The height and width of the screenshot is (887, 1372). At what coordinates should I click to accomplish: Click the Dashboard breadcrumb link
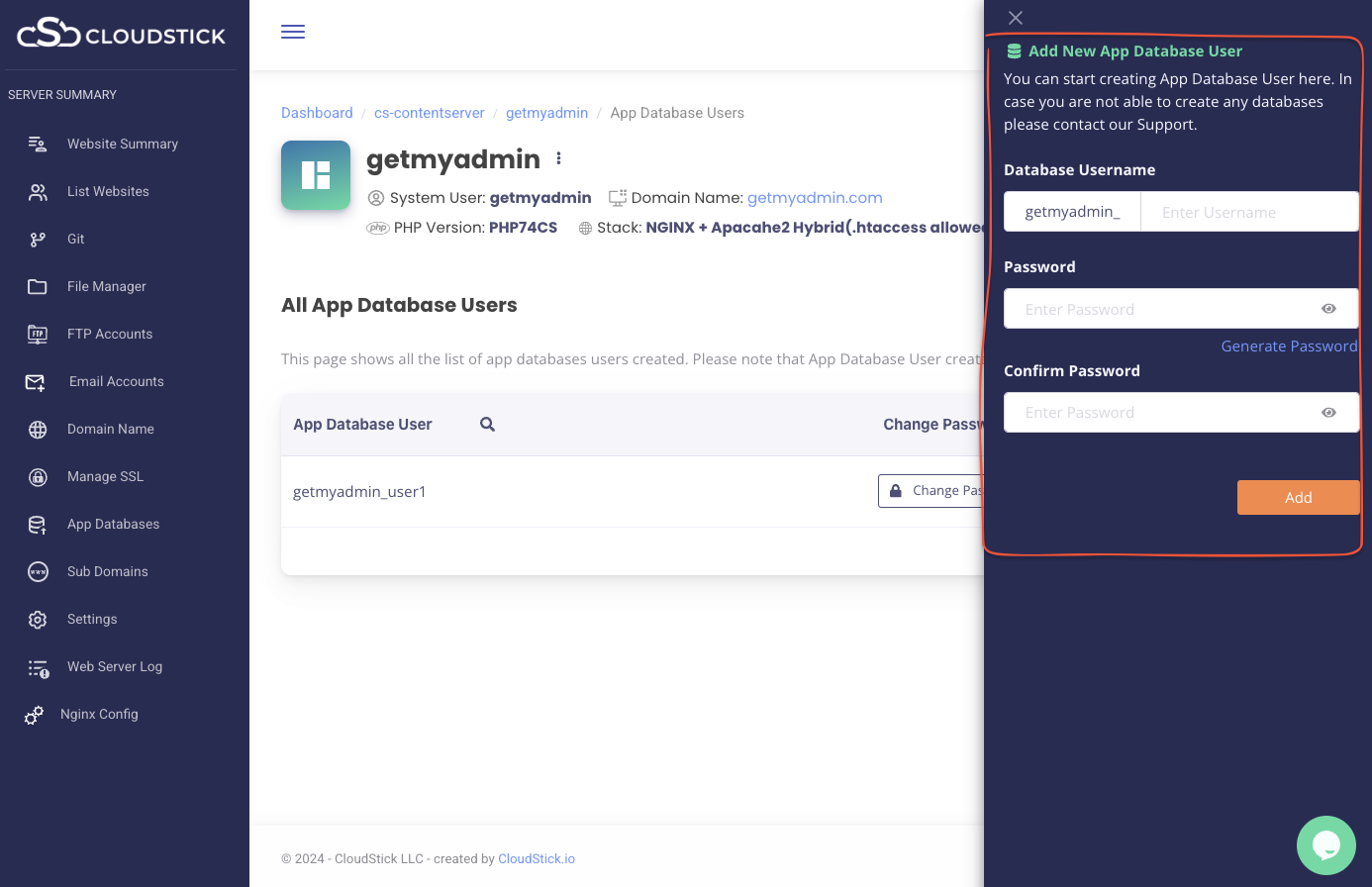pos(317,113)
